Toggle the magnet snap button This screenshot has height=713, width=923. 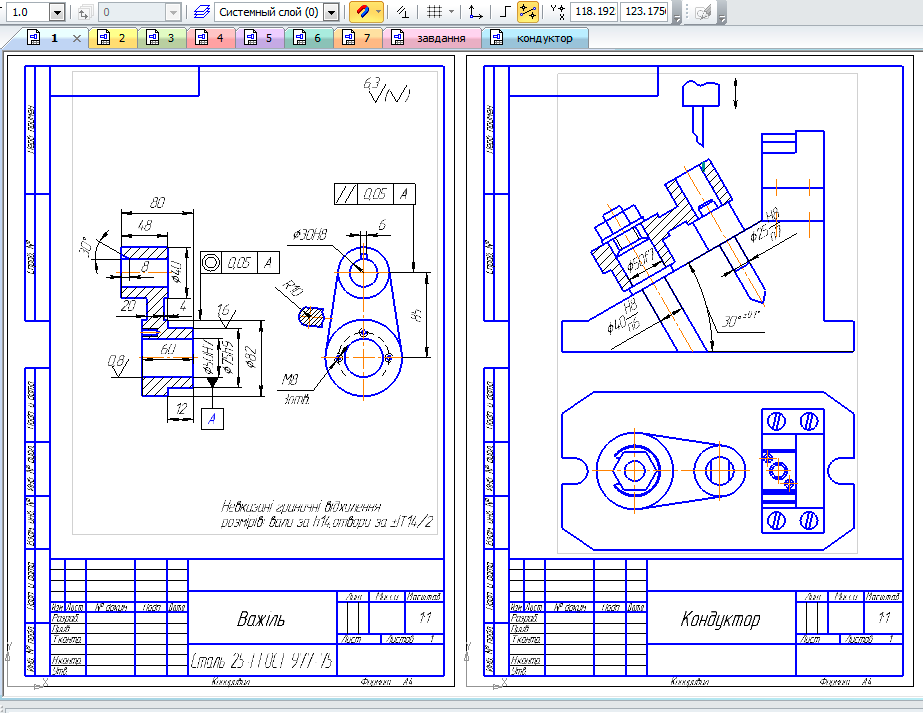click(362, 12)
